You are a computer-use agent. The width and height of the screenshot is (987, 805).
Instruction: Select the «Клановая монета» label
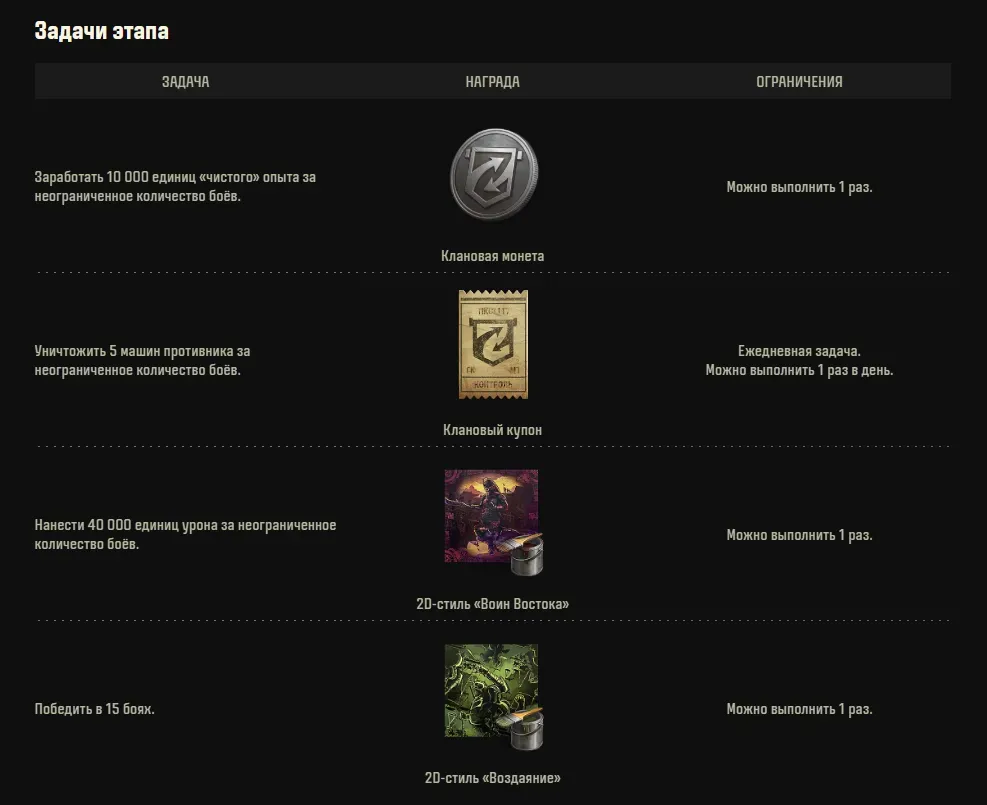[492, 256]
